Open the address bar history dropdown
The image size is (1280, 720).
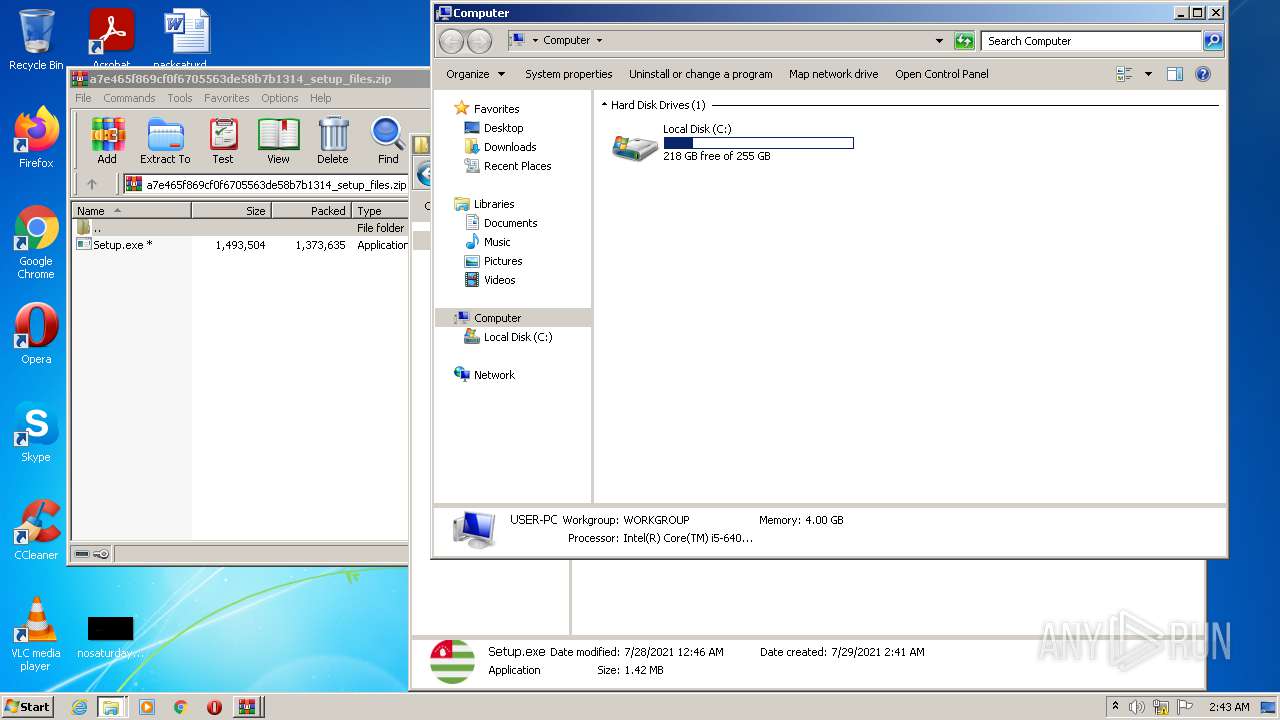(x=939, y=41)
